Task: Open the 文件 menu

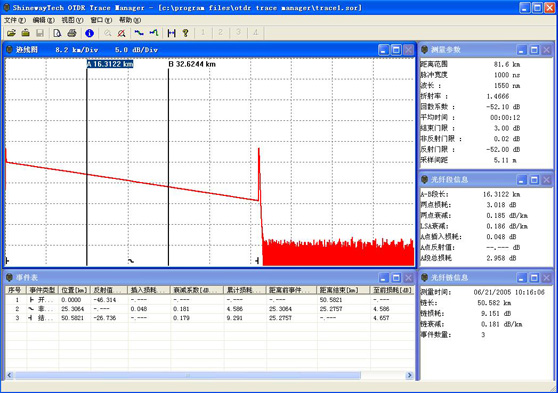Action: coord(15,20)
